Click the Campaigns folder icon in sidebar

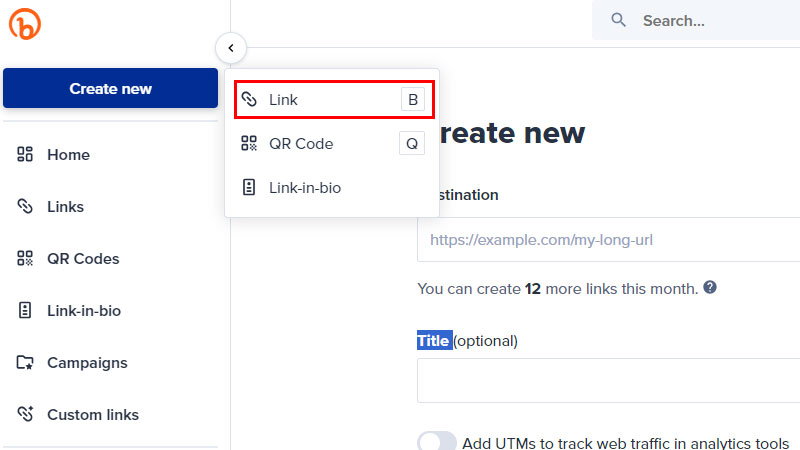pyautogui.click(x=25, y=363)
